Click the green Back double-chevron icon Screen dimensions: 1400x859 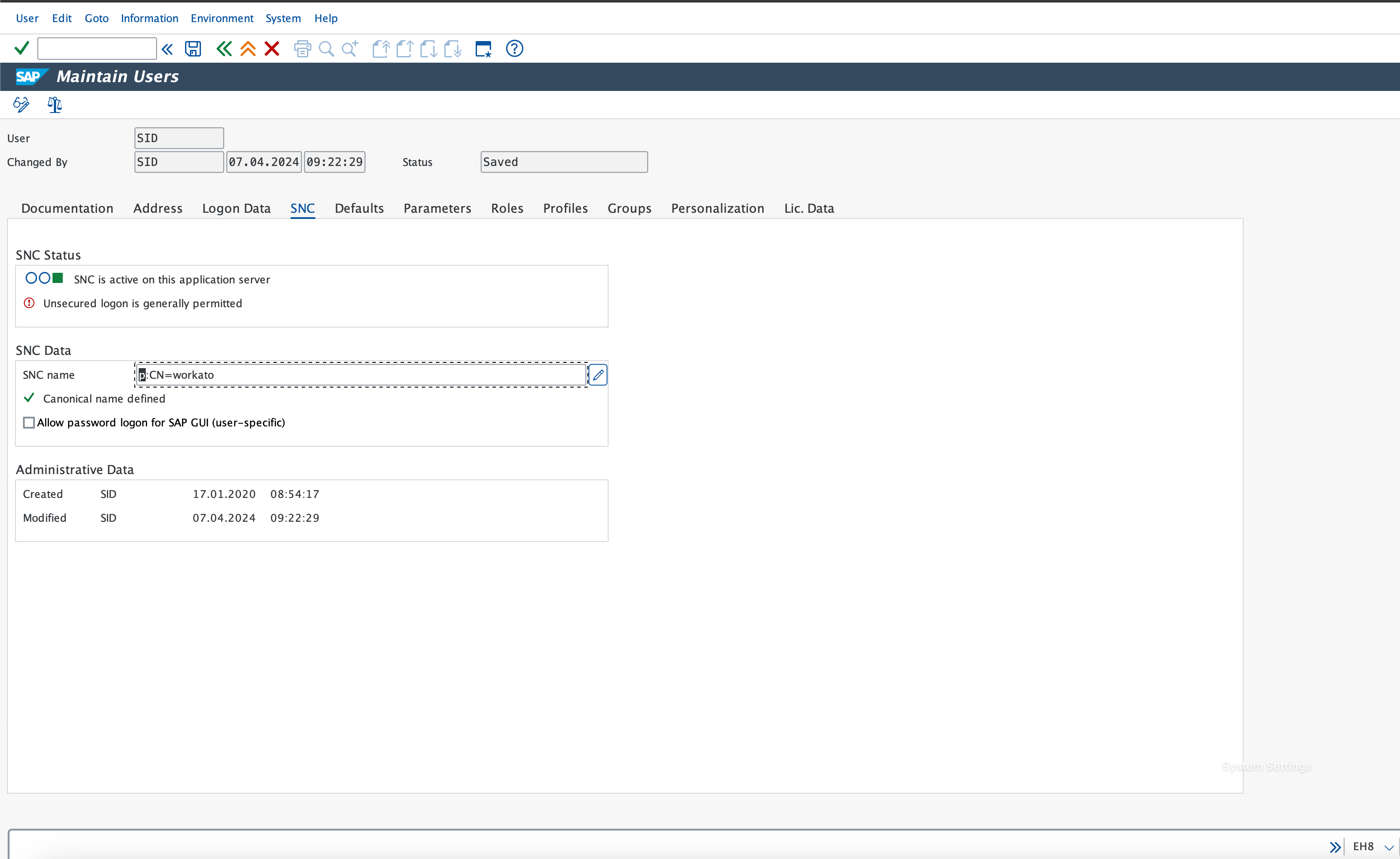(x=224, y=49)
